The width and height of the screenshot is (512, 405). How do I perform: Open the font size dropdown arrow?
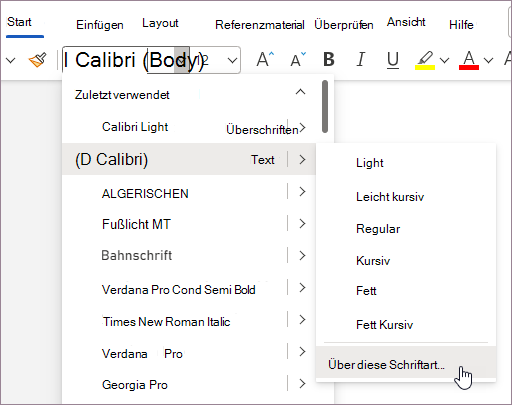pos(232,60)
